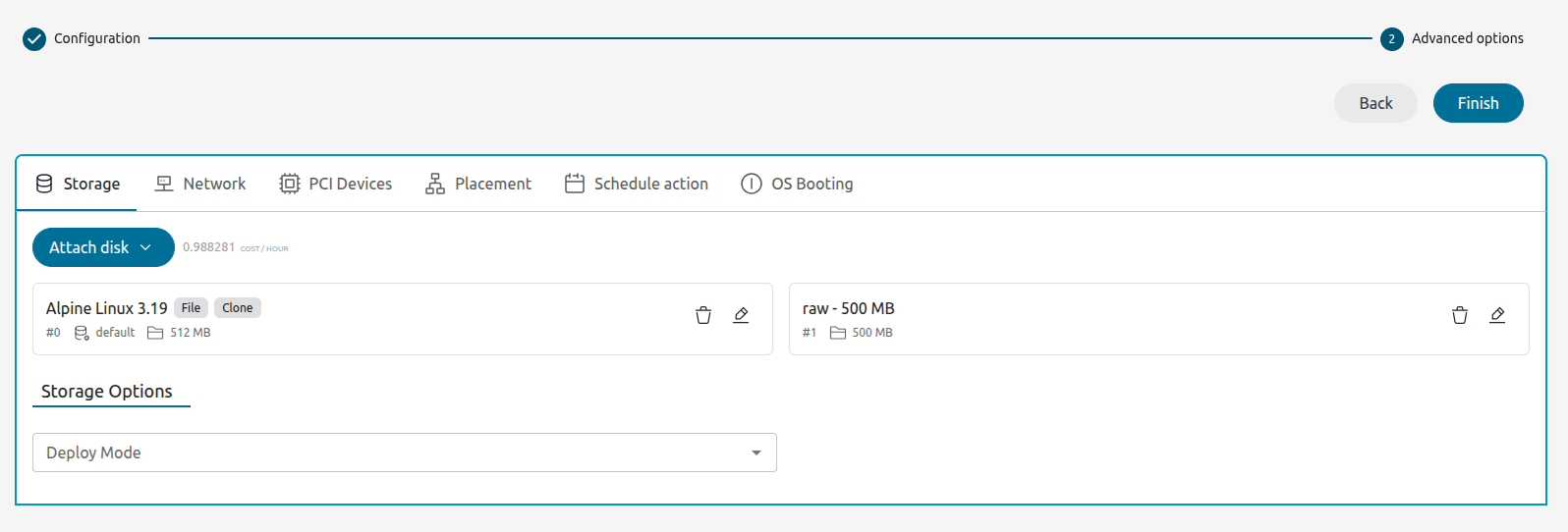Click the Configuration step checkmark icon

34,39
